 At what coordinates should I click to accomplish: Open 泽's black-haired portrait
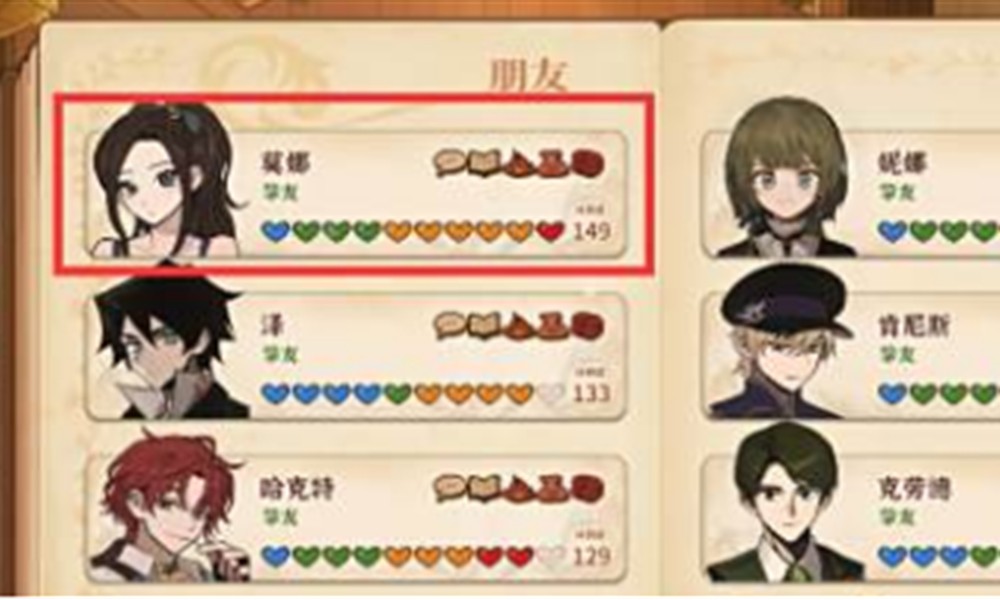click(x=169, y=348)
